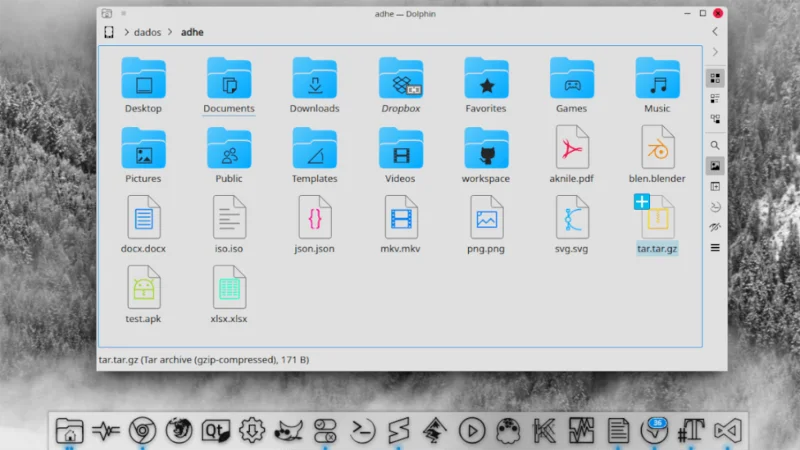Open the window menu icon in title bar

coord(106,13)
